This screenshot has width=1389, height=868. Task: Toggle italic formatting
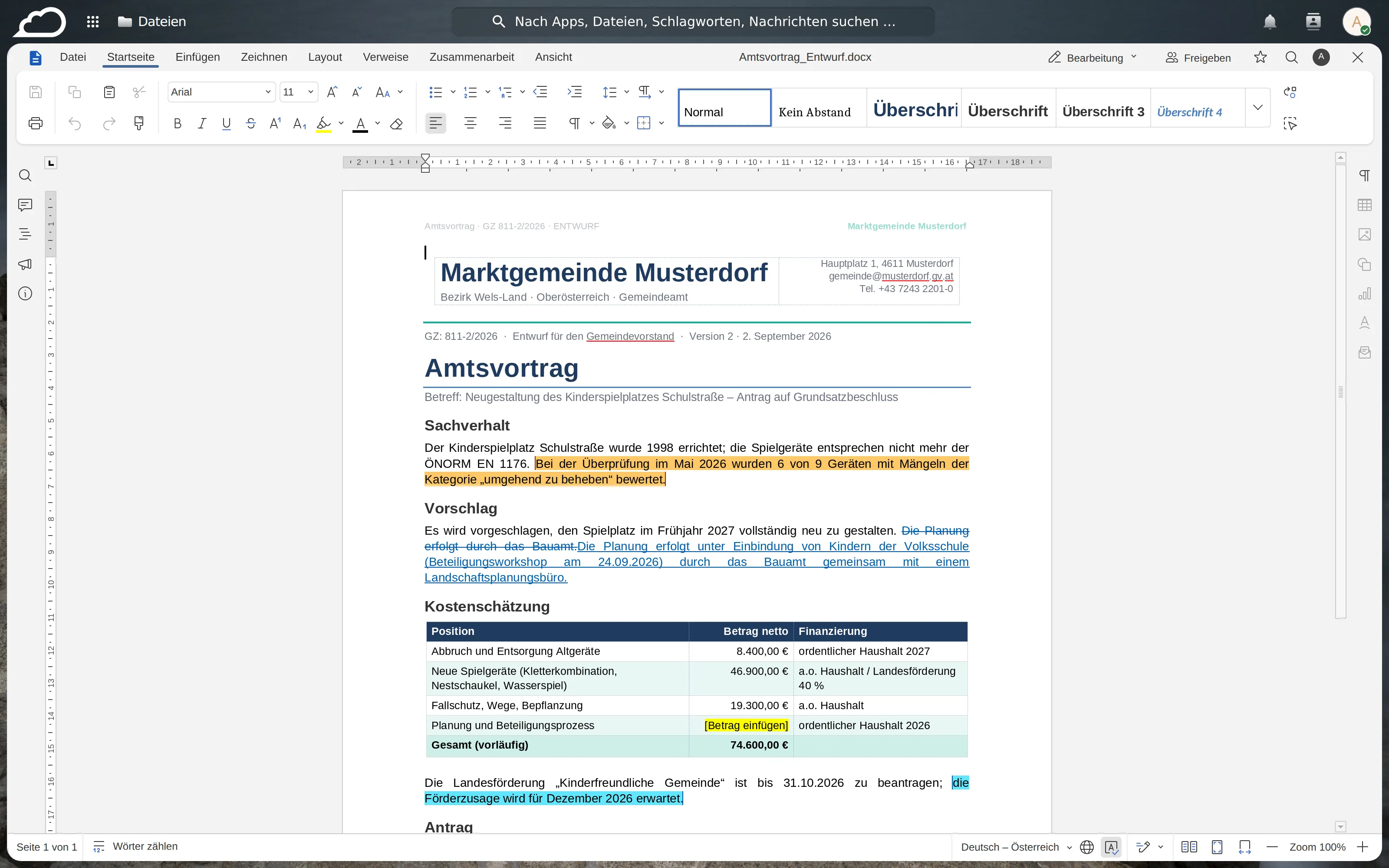click(201, 123)
